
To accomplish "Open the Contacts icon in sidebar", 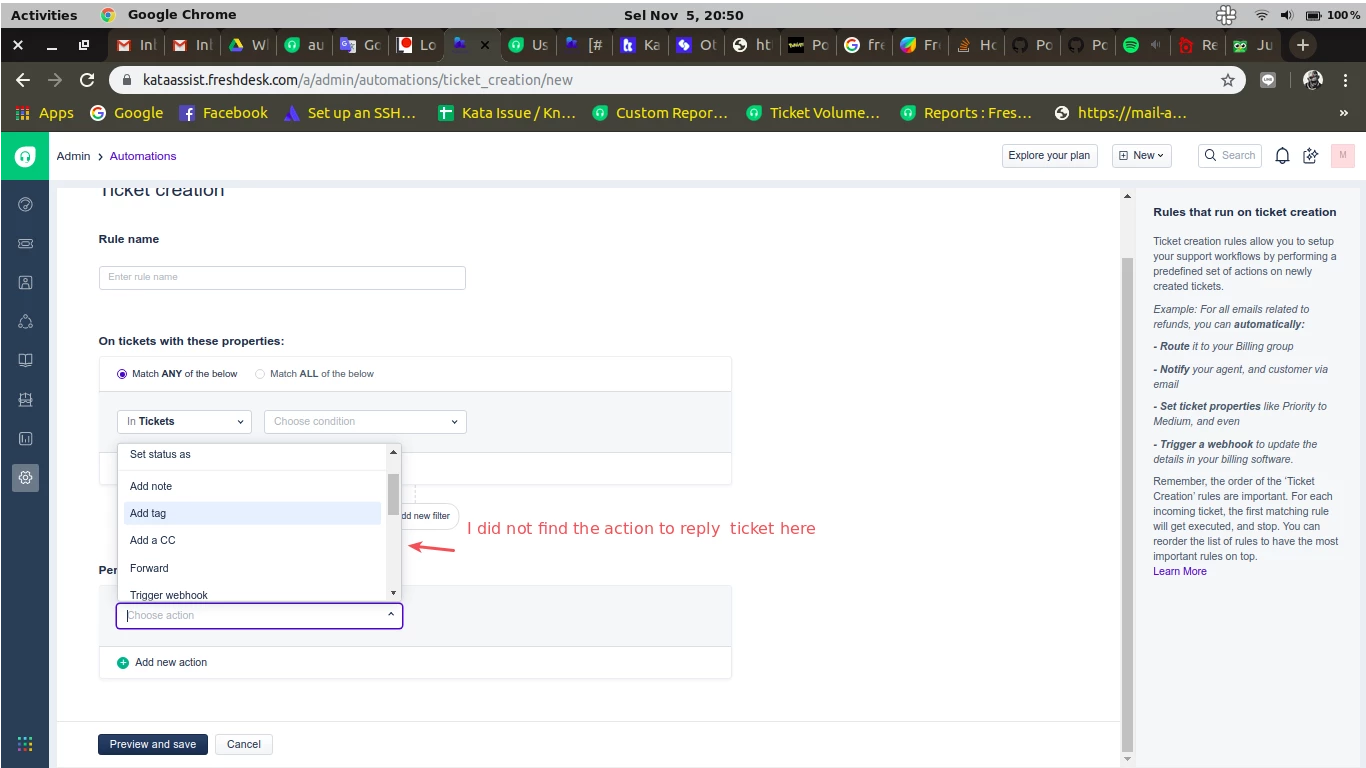I will pos(26,283).
